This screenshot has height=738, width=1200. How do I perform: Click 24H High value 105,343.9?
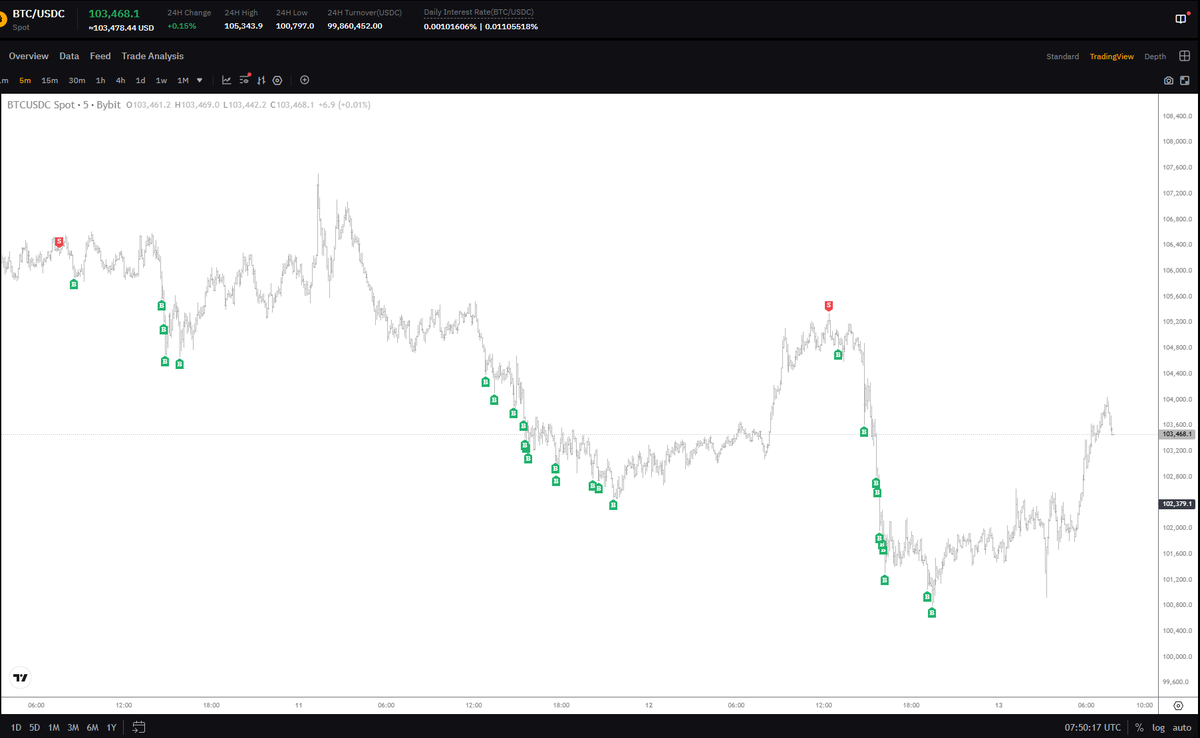pos(243,26)
